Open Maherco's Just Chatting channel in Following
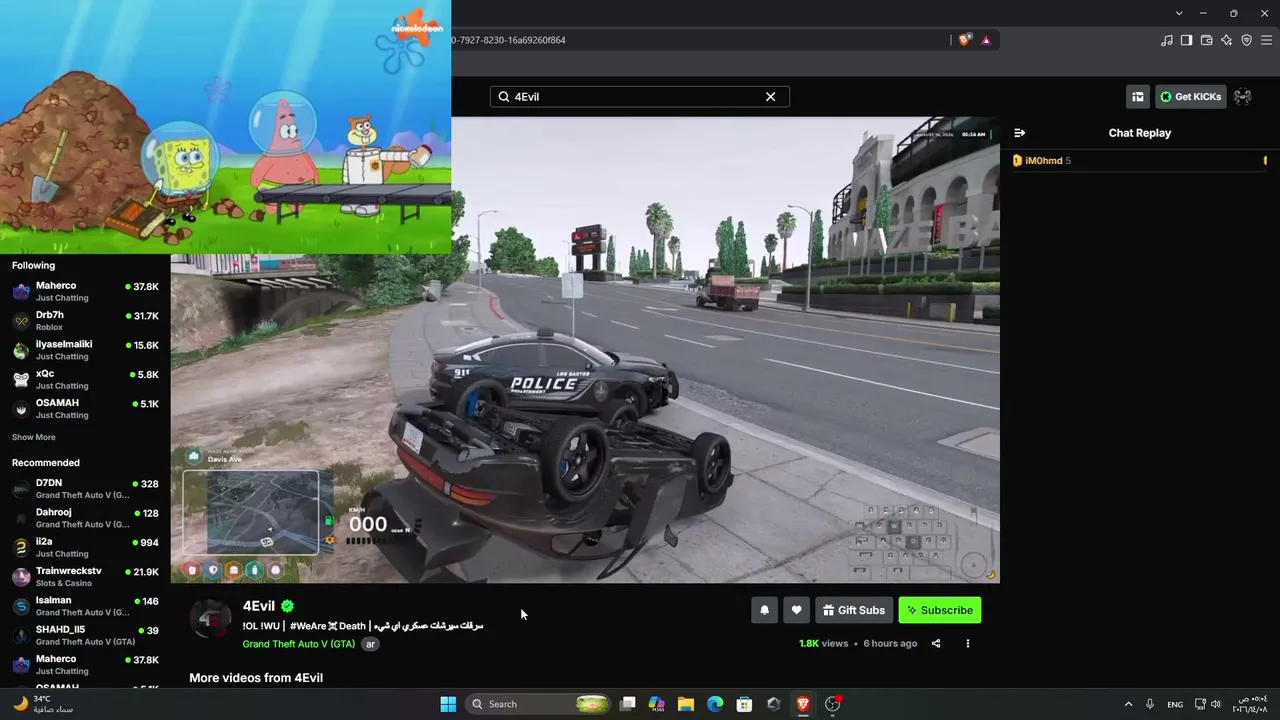Viewport: 1280px width, 720px height. pos(85,291)
